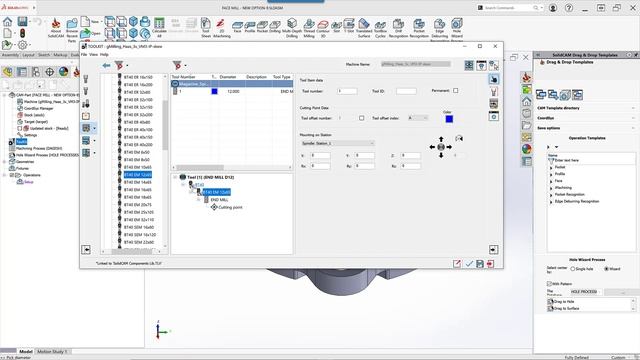The width and height of the screenshot is (640, 360).
Task: Click green checkmark confirm icon in ToolKit
Action: tap(469, 264)
